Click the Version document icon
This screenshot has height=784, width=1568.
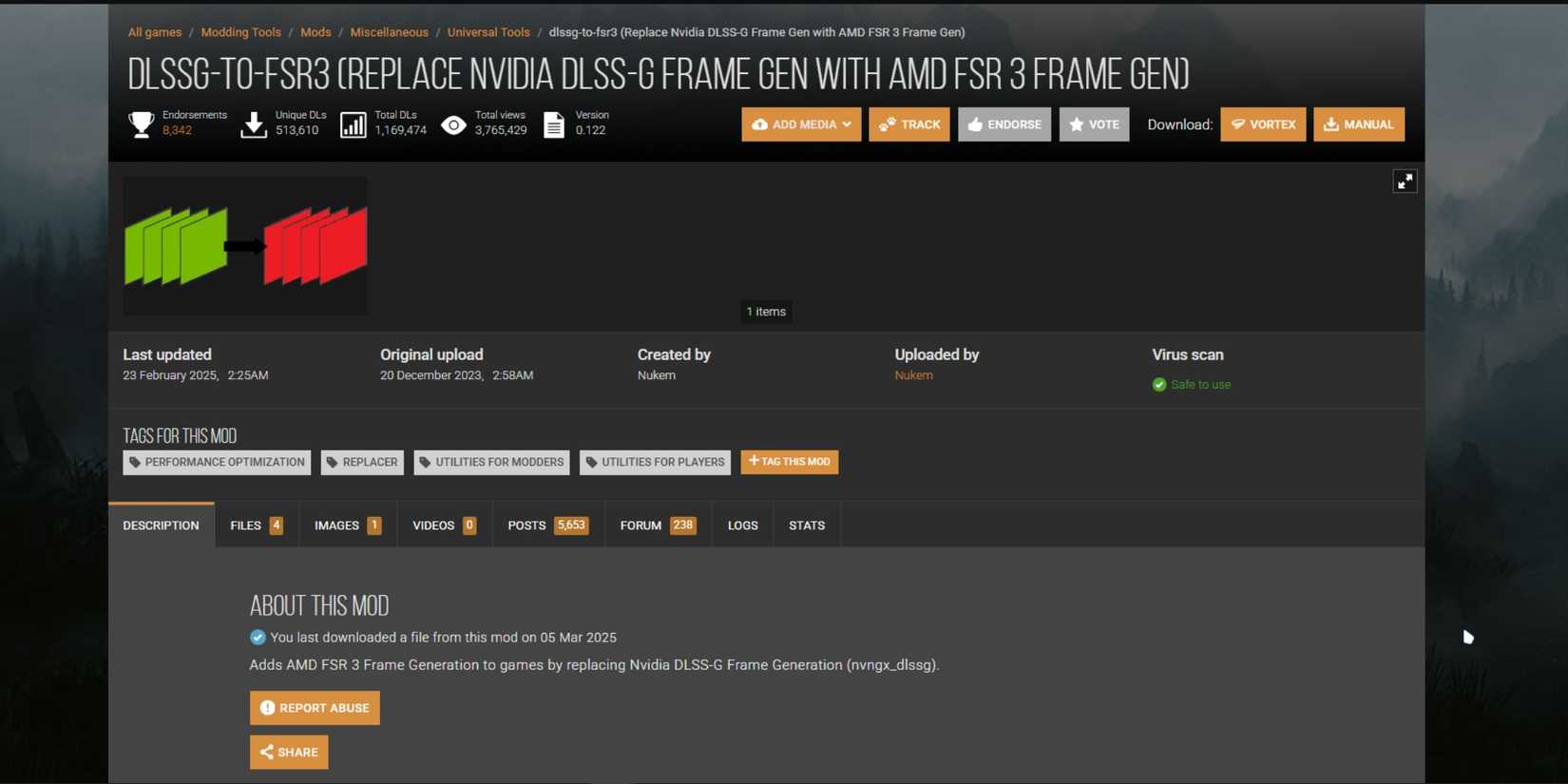[x=554, y=124]
